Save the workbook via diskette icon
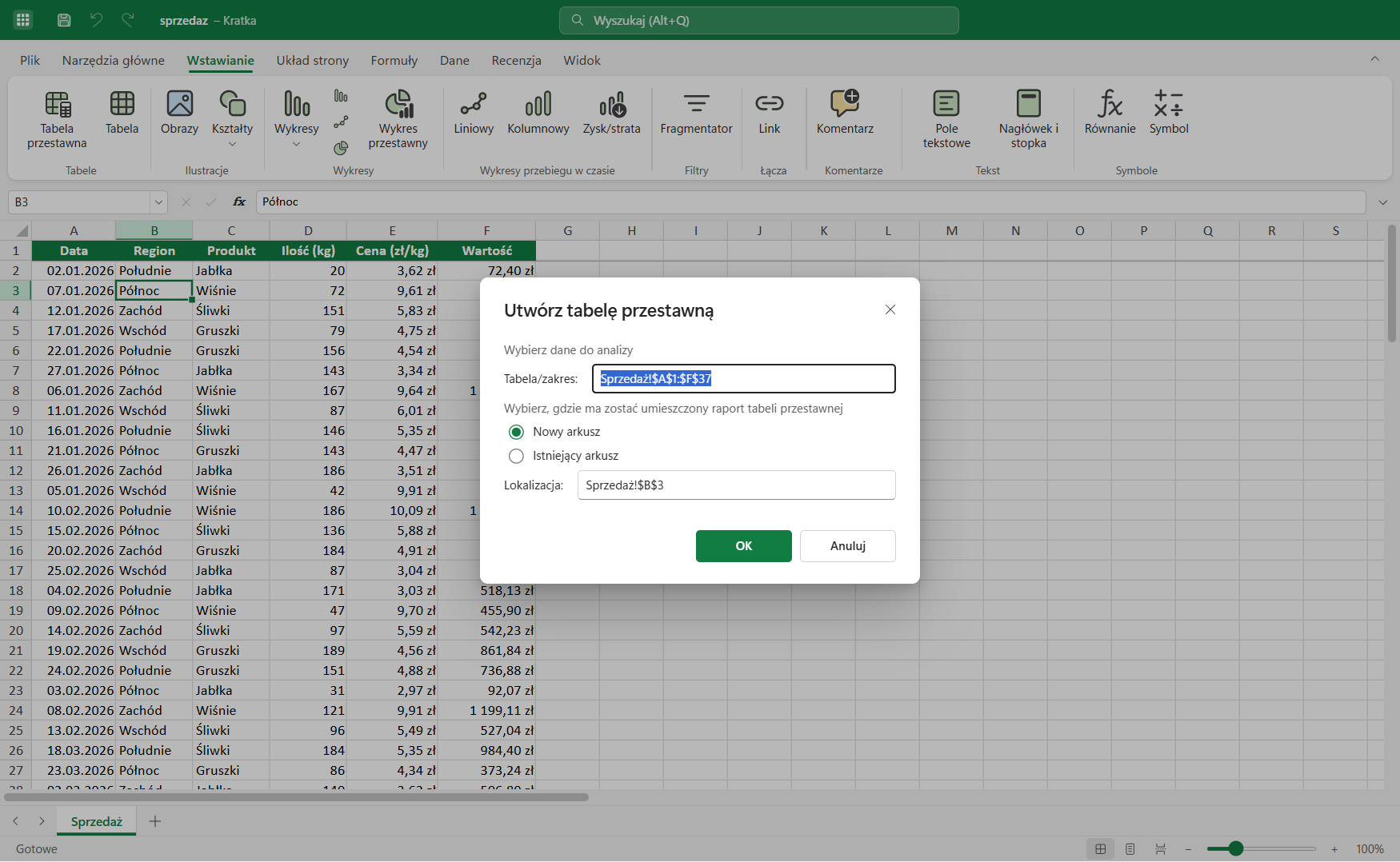Viewport: 1400px width, 862px height. [64, 20]
